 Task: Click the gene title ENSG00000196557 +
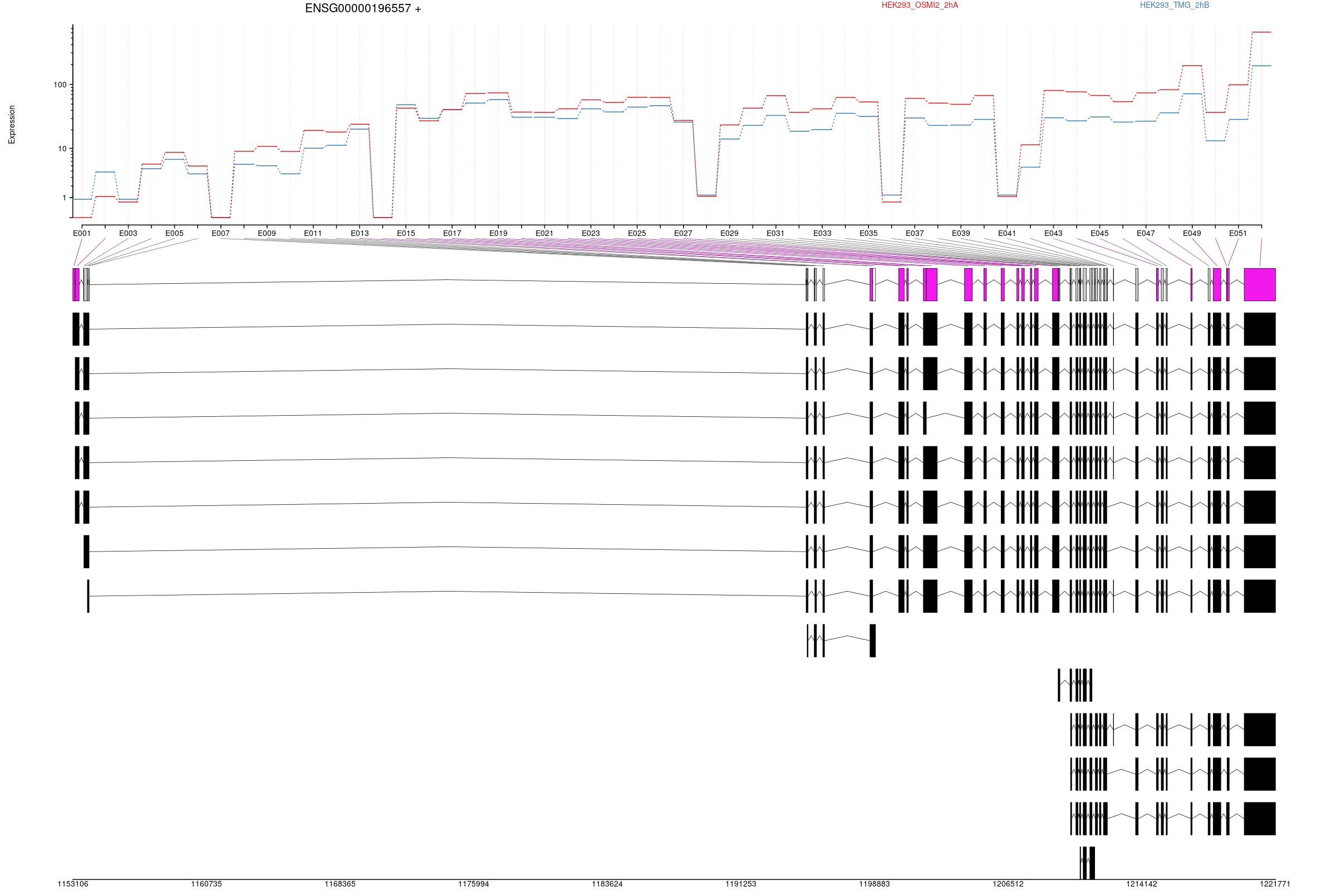coord(363,8)
